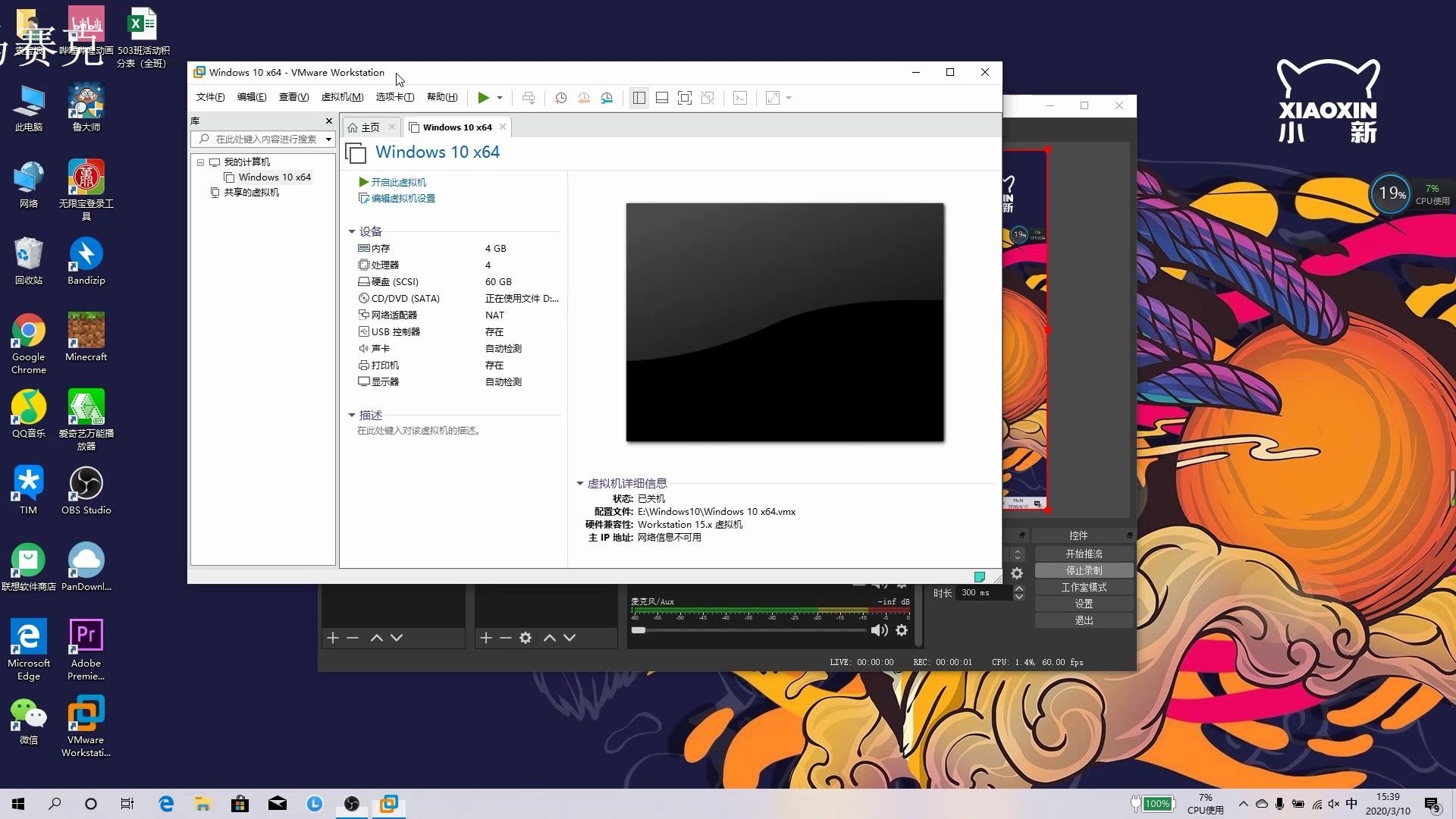1456x819 pixels.
Task: Switch to the 主页 tab
Action: click(x=369, y=127)
